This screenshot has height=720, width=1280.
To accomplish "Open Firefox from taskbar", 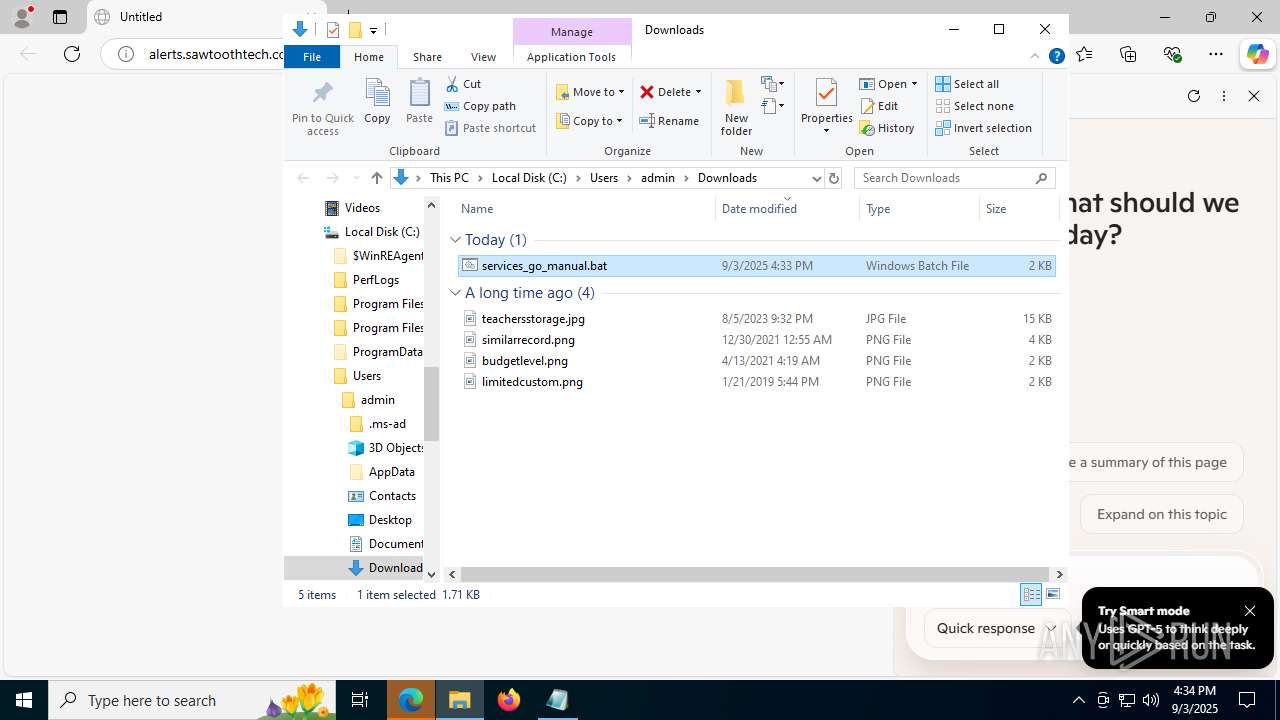I will (509, 700).
